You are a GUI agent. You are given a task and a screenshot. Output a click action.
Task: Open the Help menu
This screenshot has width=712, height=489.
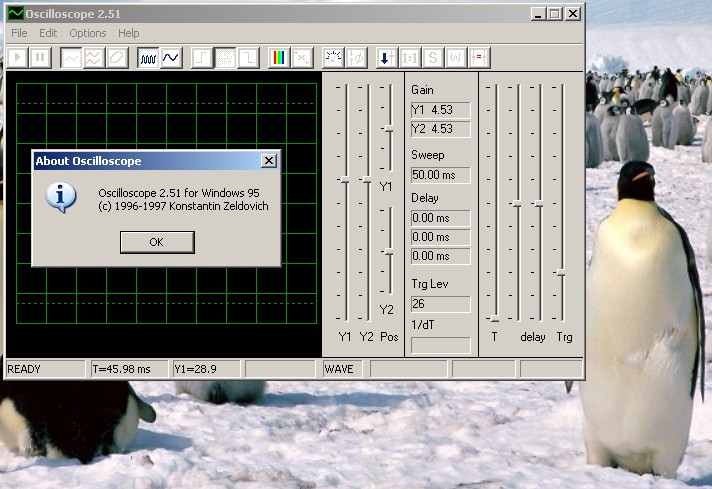tap(129, 33)
